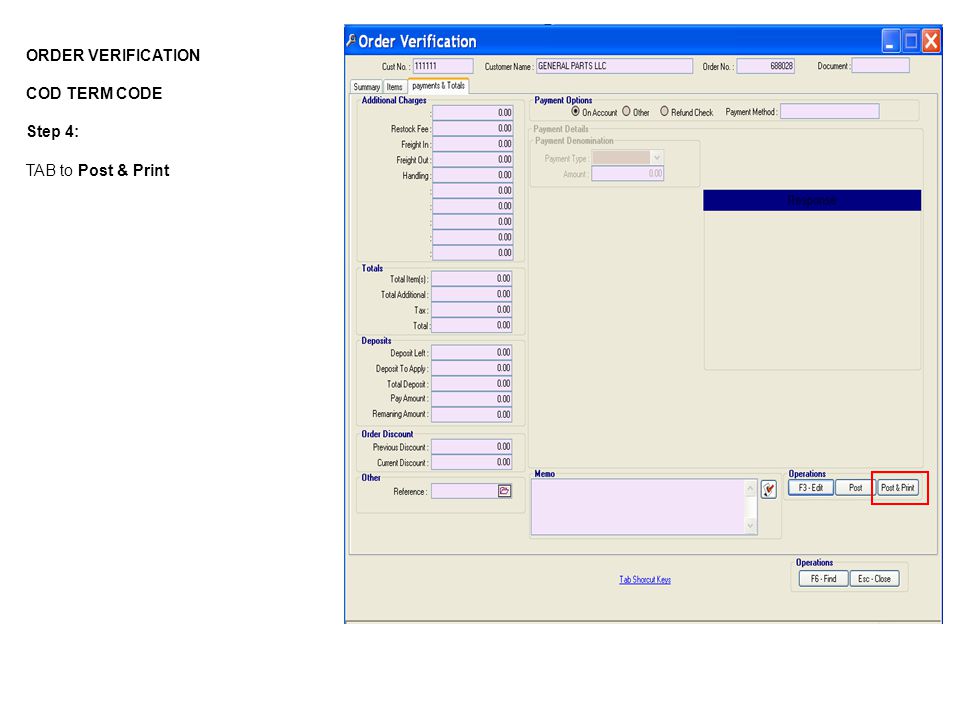
Task: Maximize the Order Verification window
Action: click(x=911, y=41)
